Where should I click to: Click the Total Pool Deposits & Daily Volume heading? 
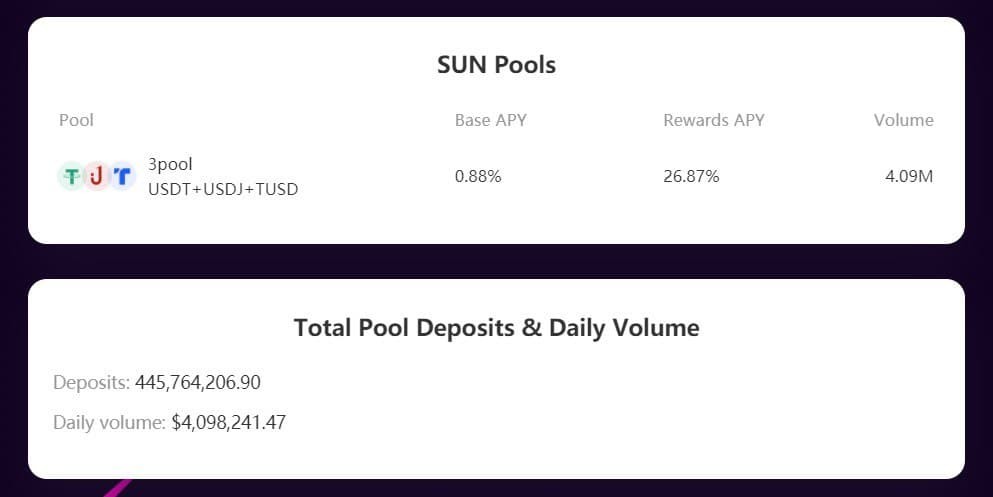pos(496,328)
